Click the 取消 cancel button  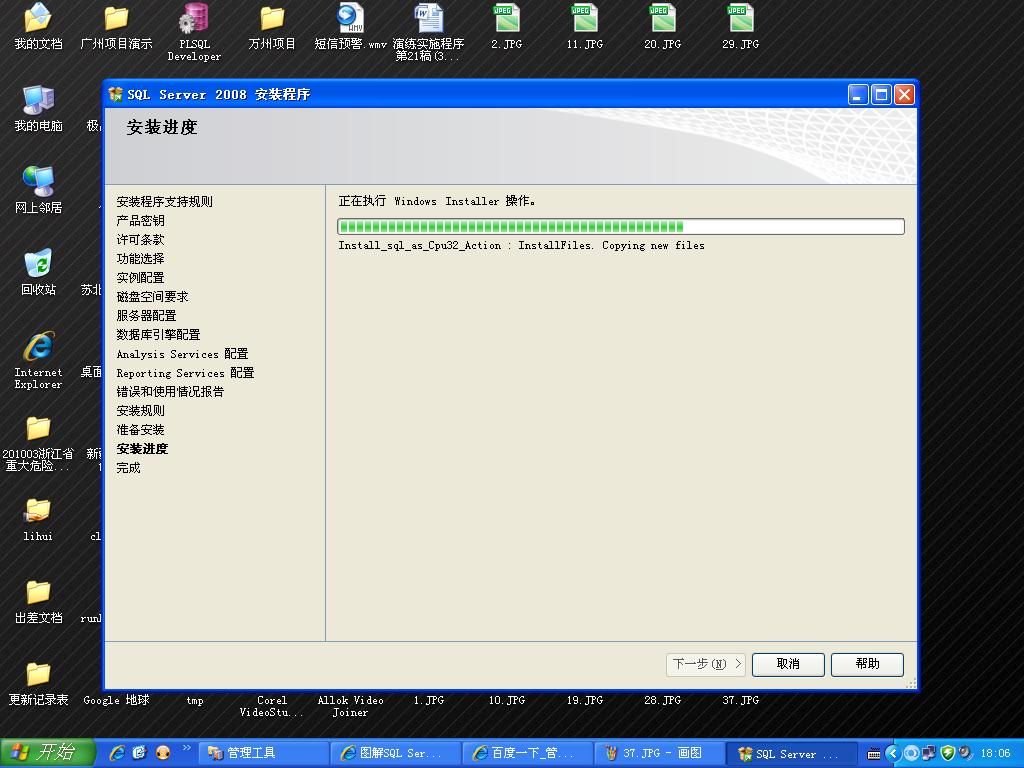[788, 664]
